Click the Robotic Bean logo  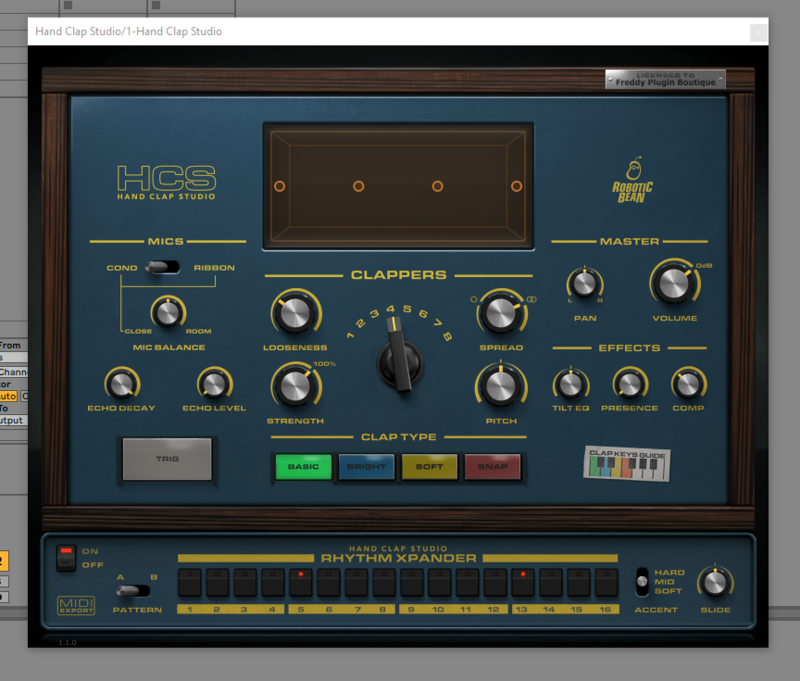pos(633,180)
